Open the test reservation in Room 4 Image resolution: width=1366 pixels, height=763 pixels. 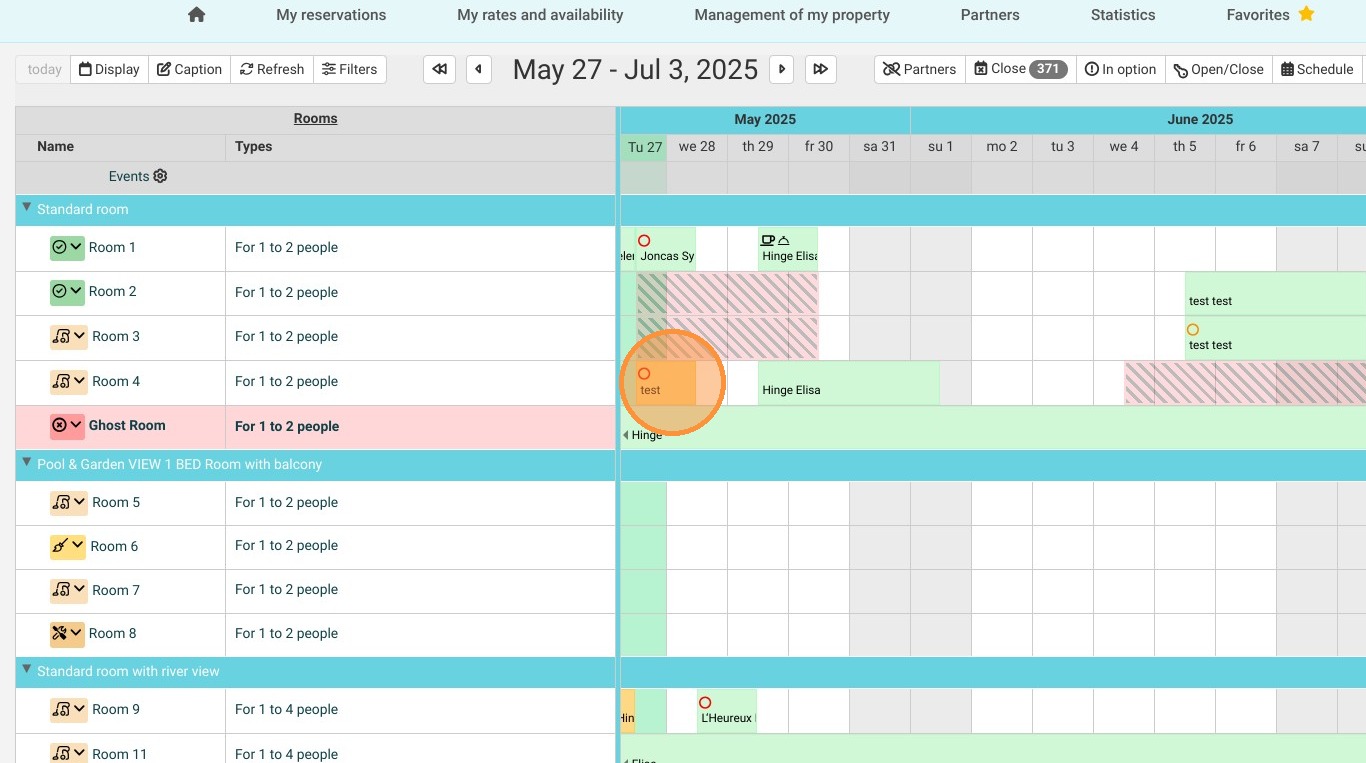pyautogui.click(x=666, y=383)
